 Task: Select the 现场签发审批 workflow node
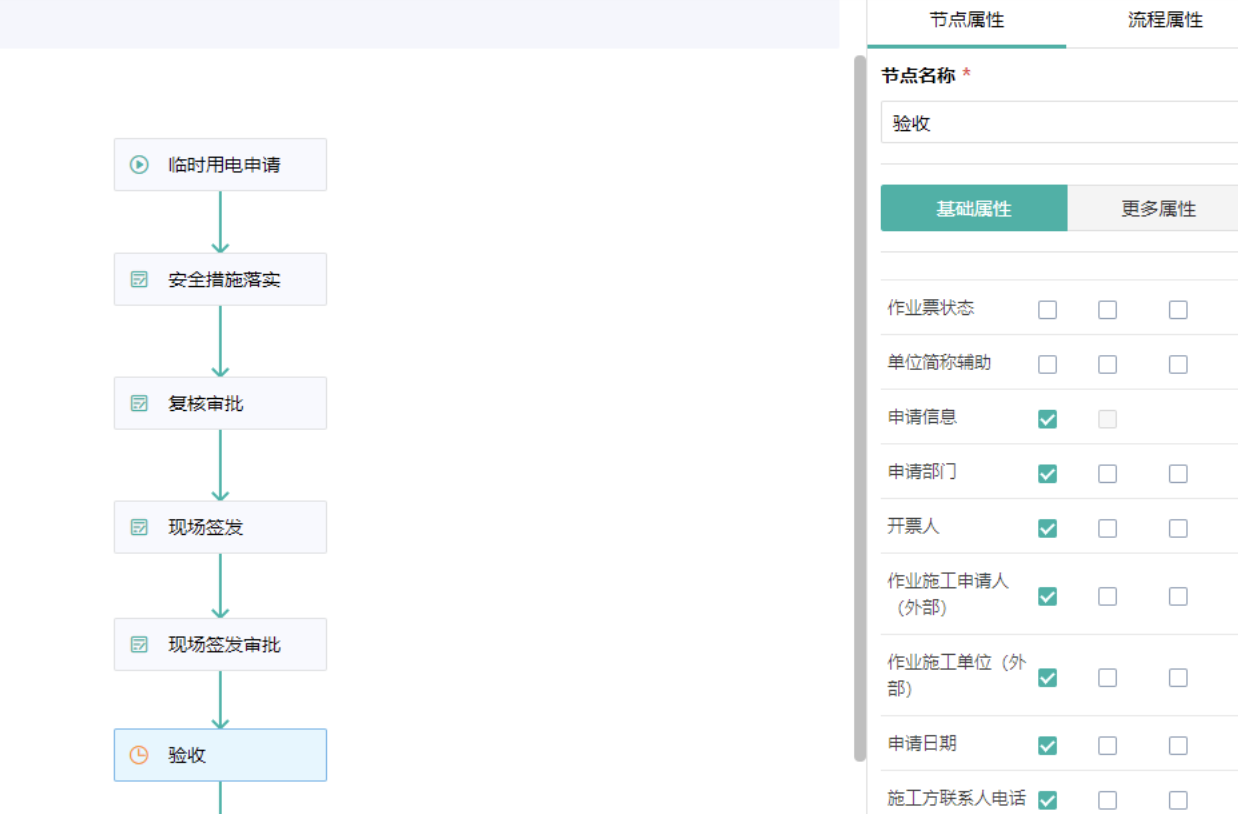[x=220, y=645]
